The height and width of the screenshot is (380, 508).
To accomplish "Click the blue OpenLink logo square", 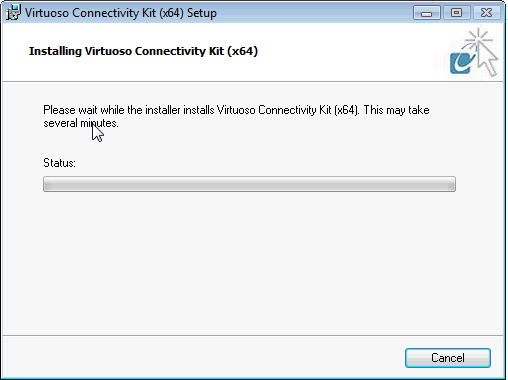I will pyautogui.click(x=462, y=63).
